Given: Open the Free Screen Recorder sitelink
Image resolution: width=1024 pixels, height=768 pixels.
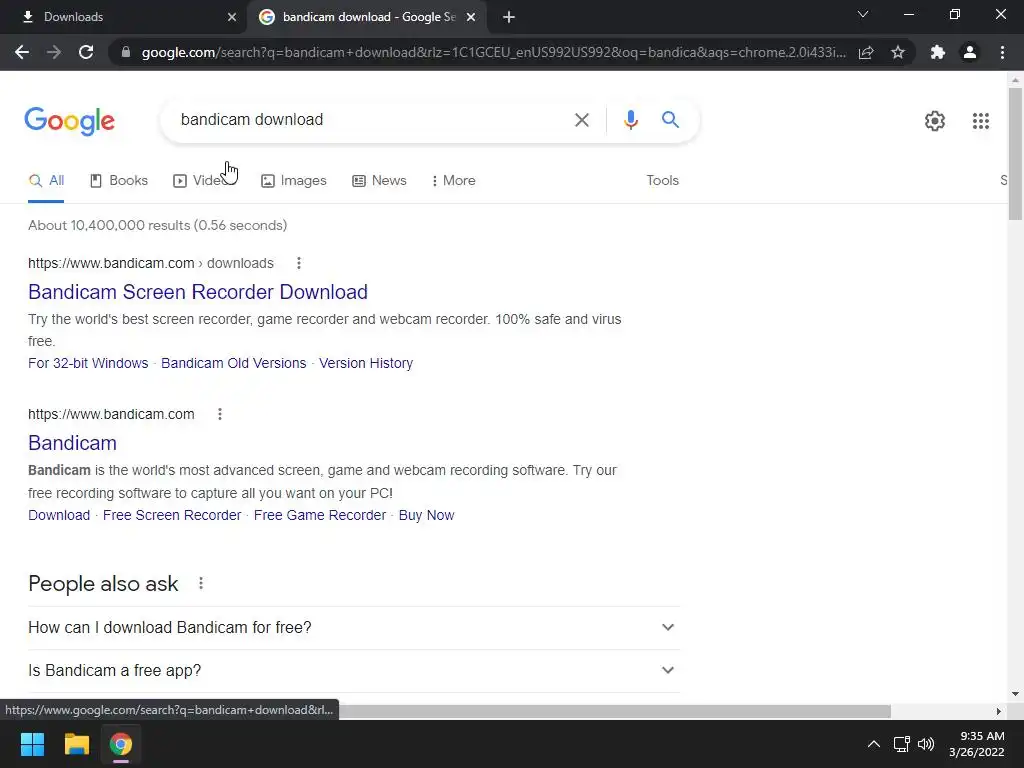Looking at the screenshot, I should click(172, 515).
